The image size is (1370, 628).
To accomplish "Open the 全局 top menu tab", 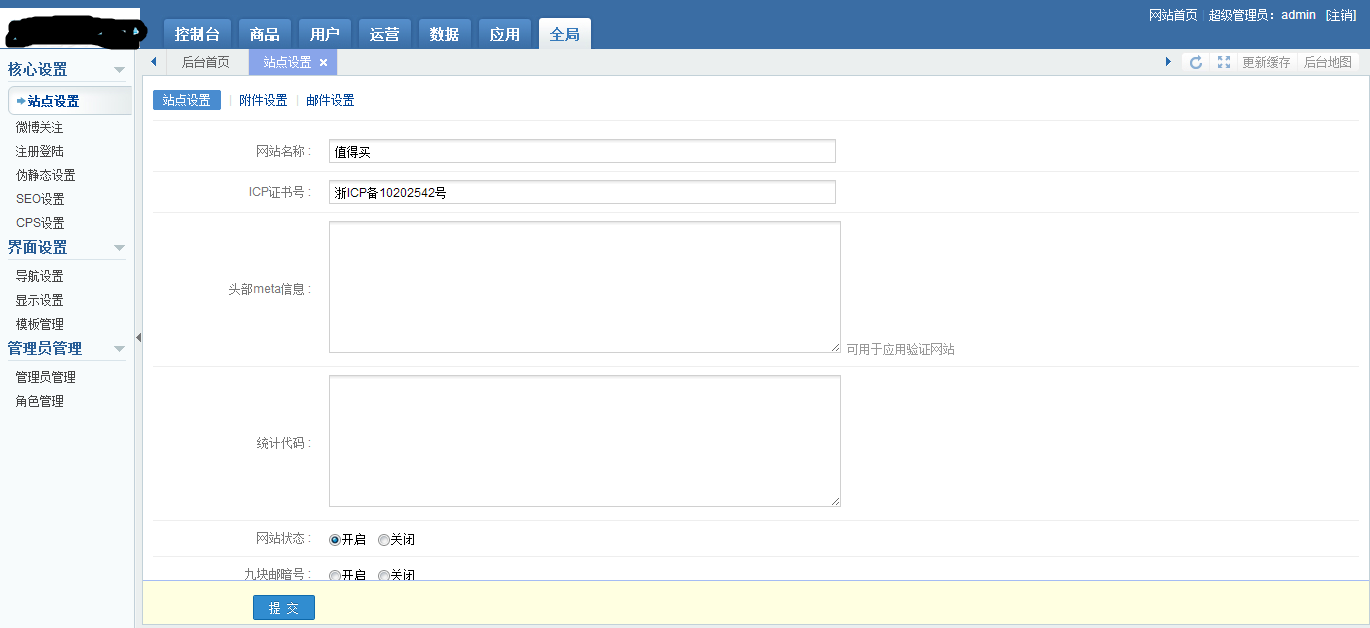I will 565,34.
